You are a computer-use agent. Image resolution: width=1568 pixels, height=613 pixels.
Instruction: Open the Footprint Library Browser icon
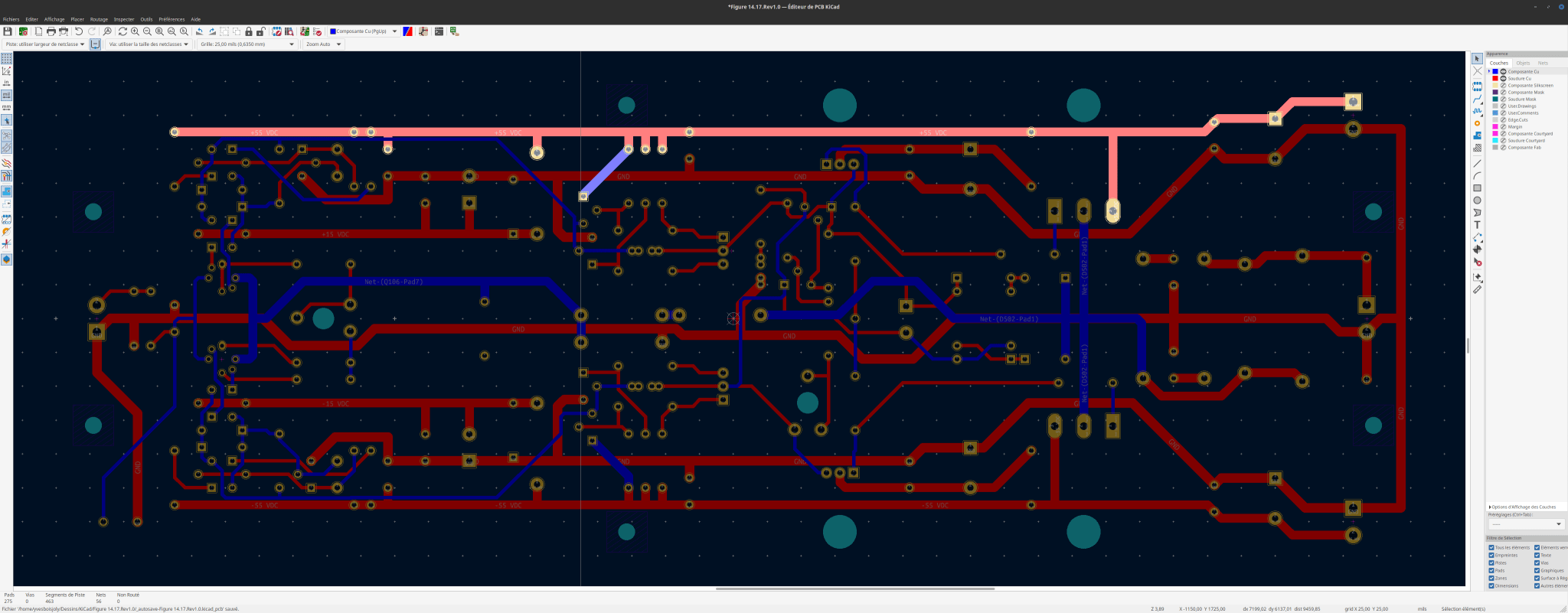[x=289, y=31]
